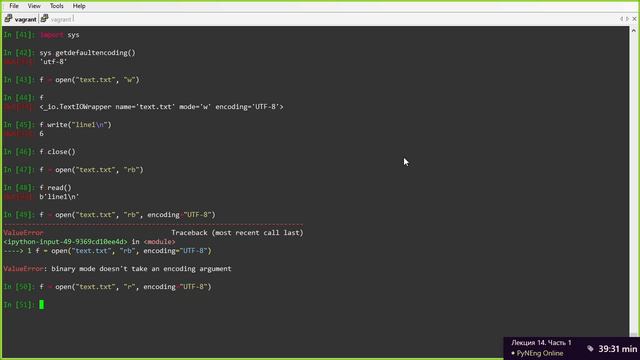Click 'sys.getdefaultencoding()' command text
This screenshot has height=360, width=640.
click(87, 53)
